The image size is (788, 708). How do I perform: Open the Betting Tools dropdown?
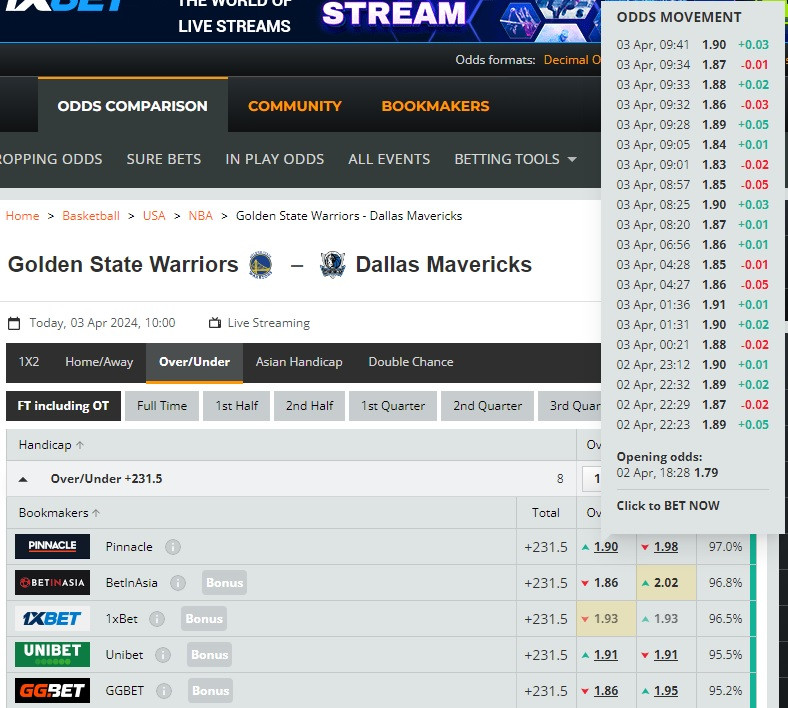[515, 159]
